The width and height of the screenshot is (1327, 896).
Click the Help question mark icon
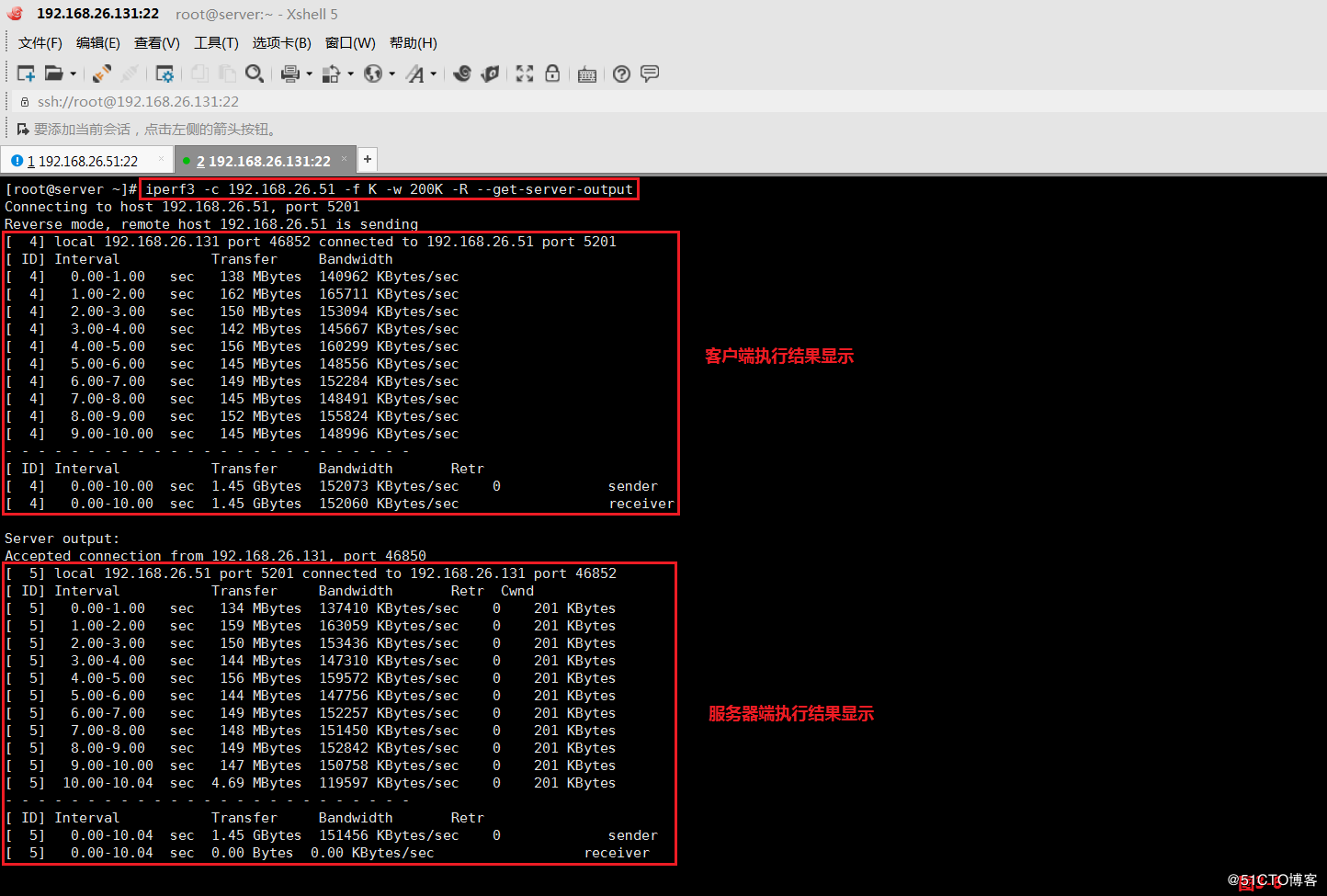pyautogui.click(x=622, y=74)
